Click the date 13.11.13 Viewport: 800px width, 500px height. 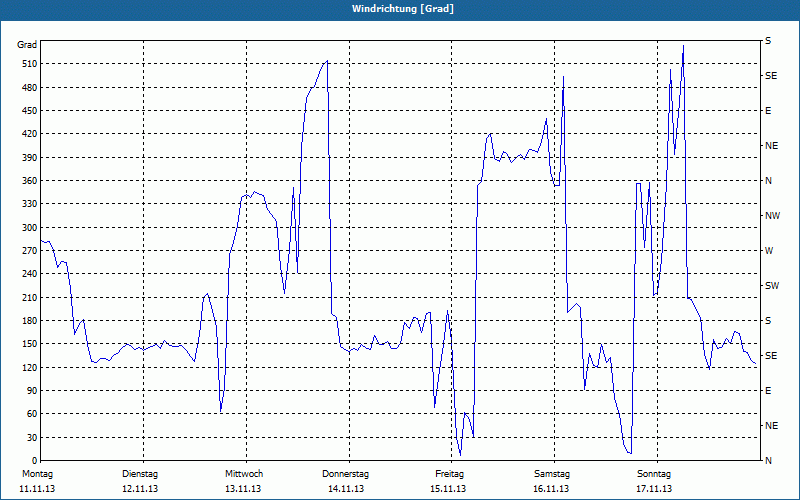pyautogui.click(x=243, y=489)
